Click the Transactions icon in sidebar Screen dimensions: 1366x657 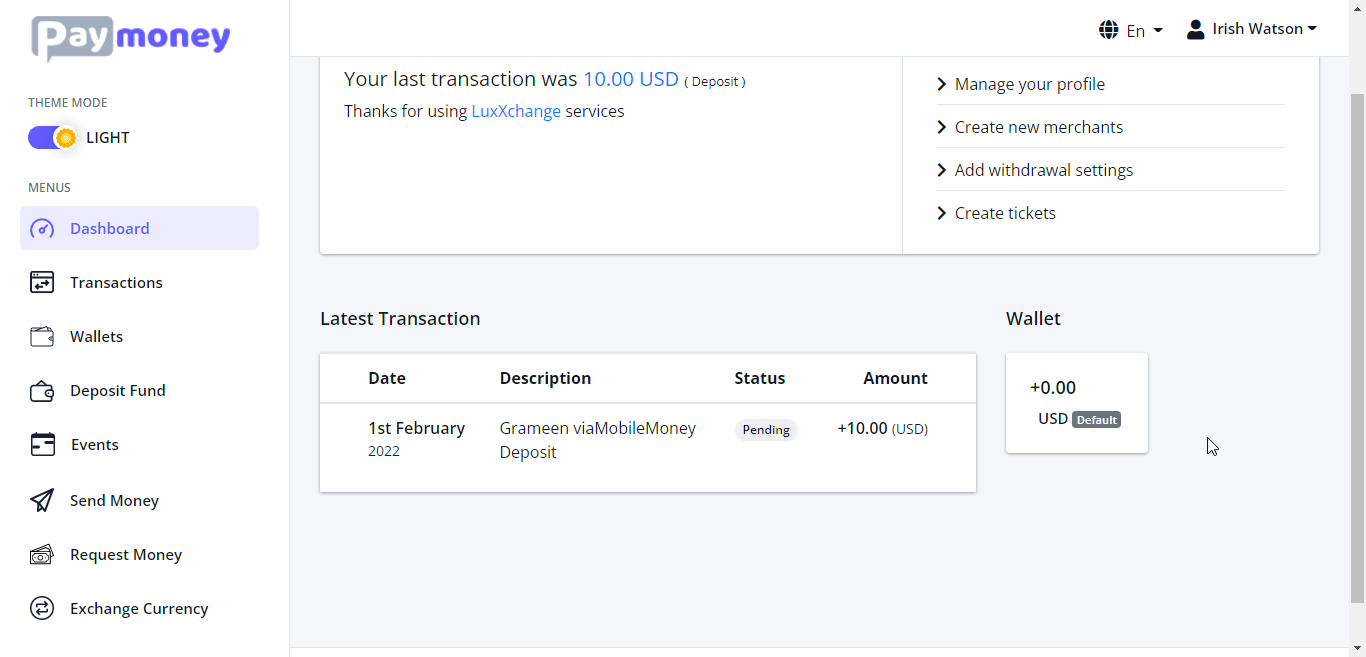pyautogui.click(x=42, y=283)
